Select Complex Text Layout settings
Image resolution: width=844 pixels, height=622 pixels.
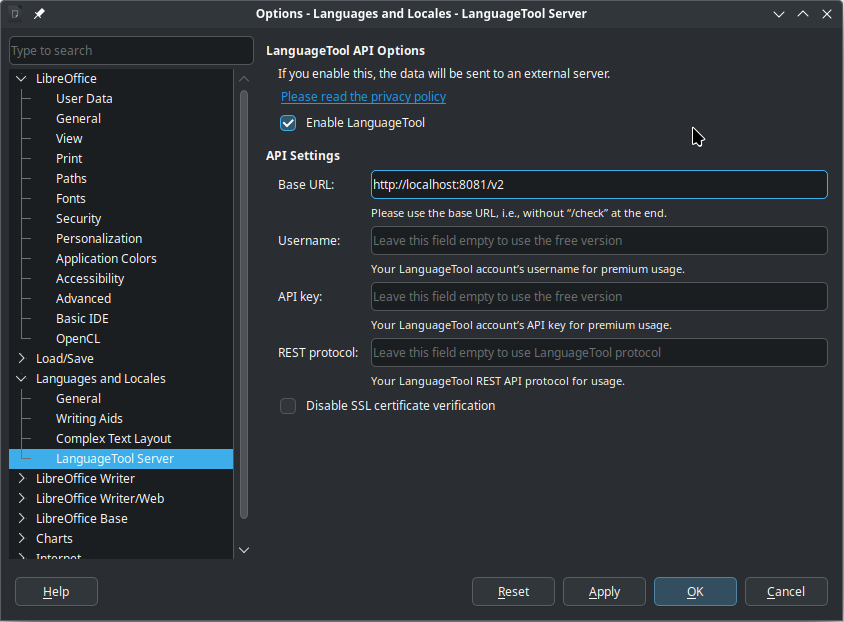(113, 438)
